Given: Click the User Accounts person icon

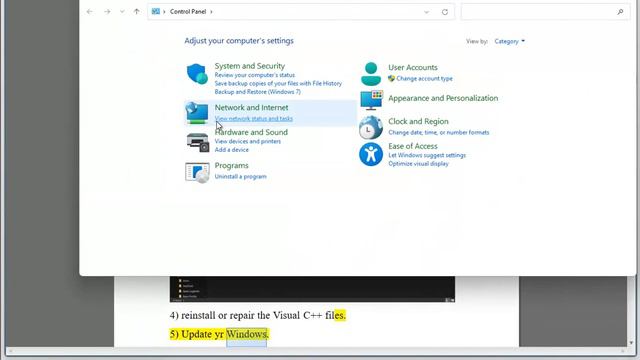Looking at the screenshot, I should [x=371, y=74].
